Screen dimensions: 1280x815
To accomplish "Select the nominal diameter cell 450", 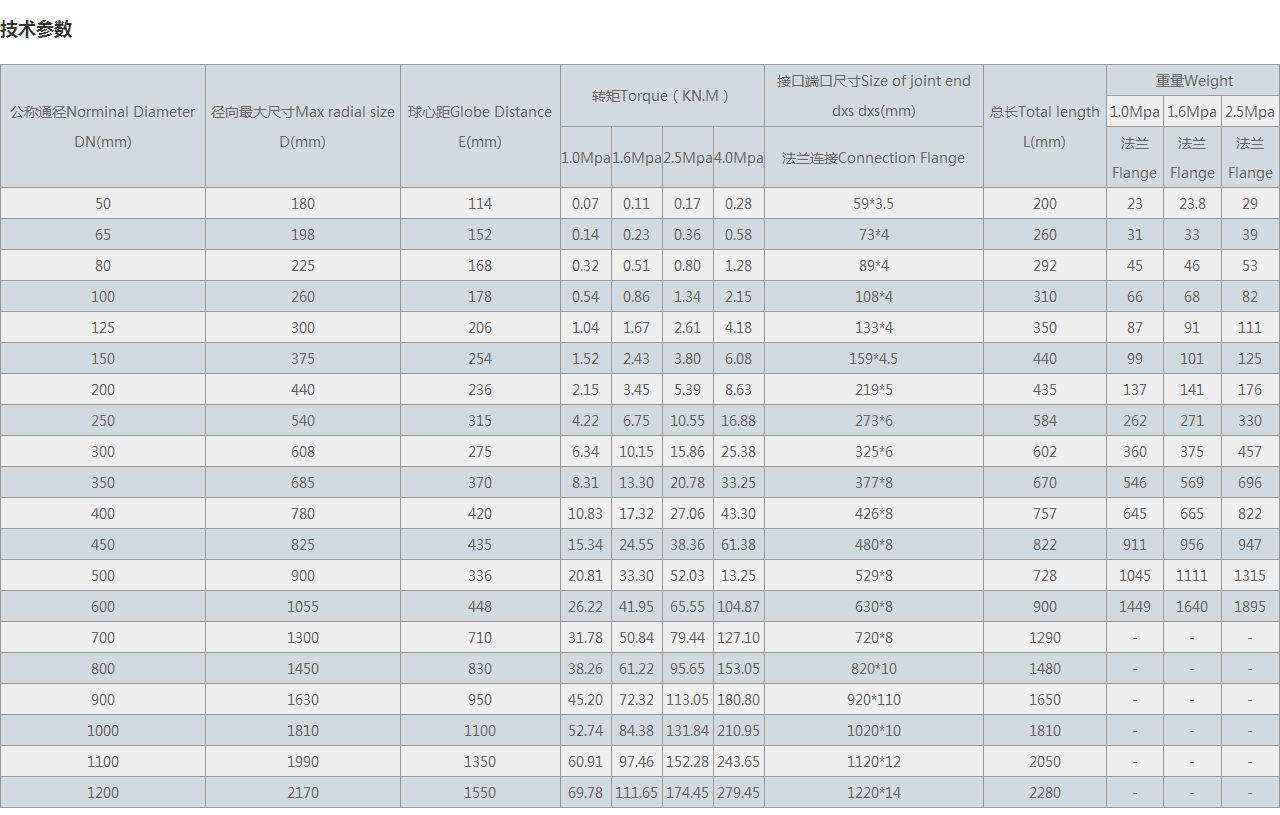I will (x=103, y=545).
